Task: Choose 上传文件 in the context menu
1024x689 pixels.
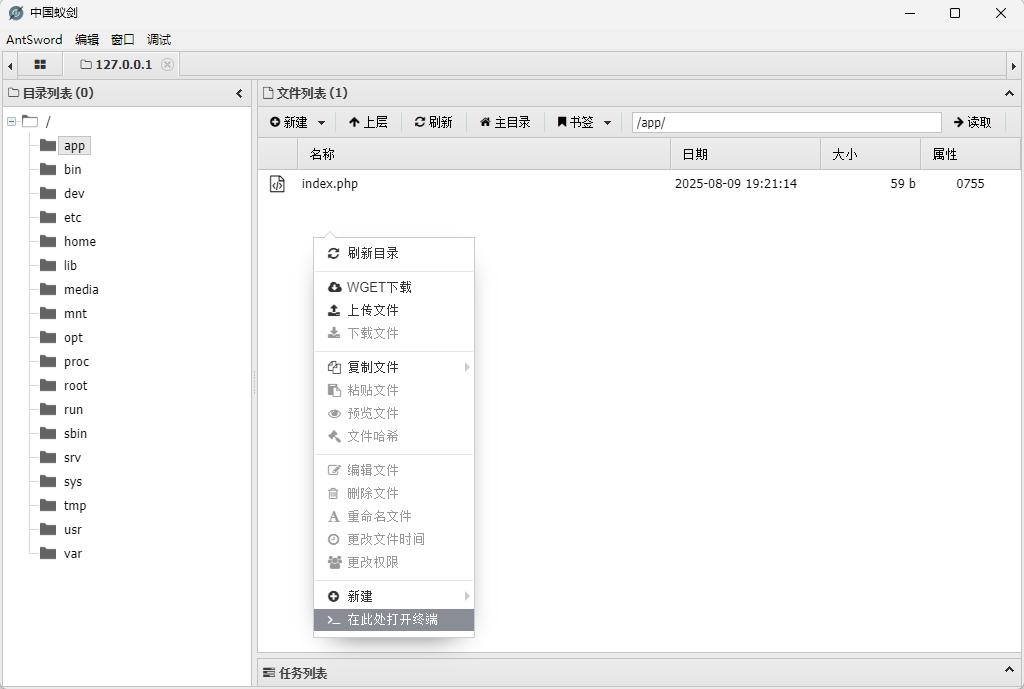Action: click(x=372, y=311)
